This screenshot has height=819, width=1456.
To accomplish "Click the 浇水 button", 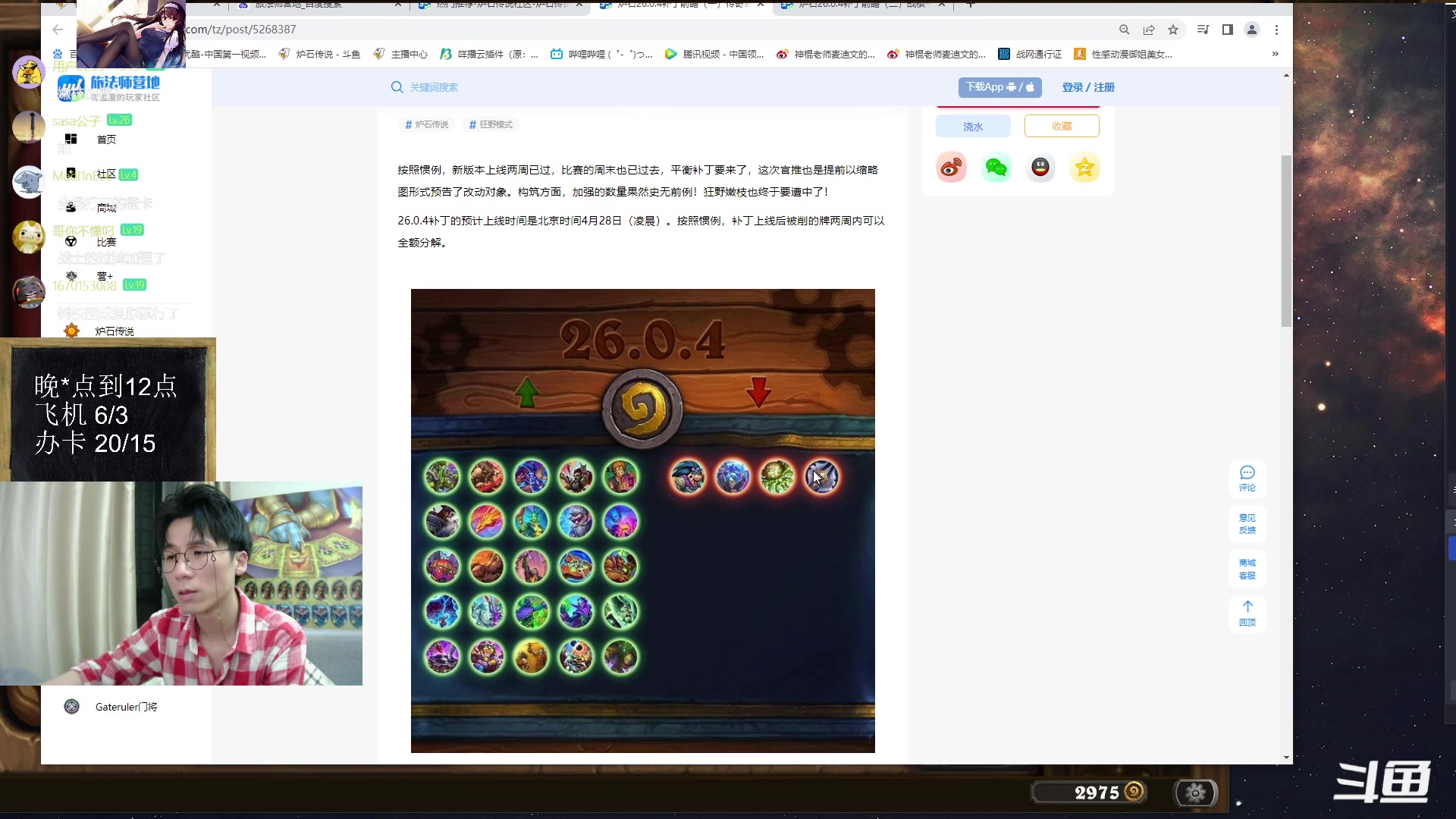I will coord(973,127).
